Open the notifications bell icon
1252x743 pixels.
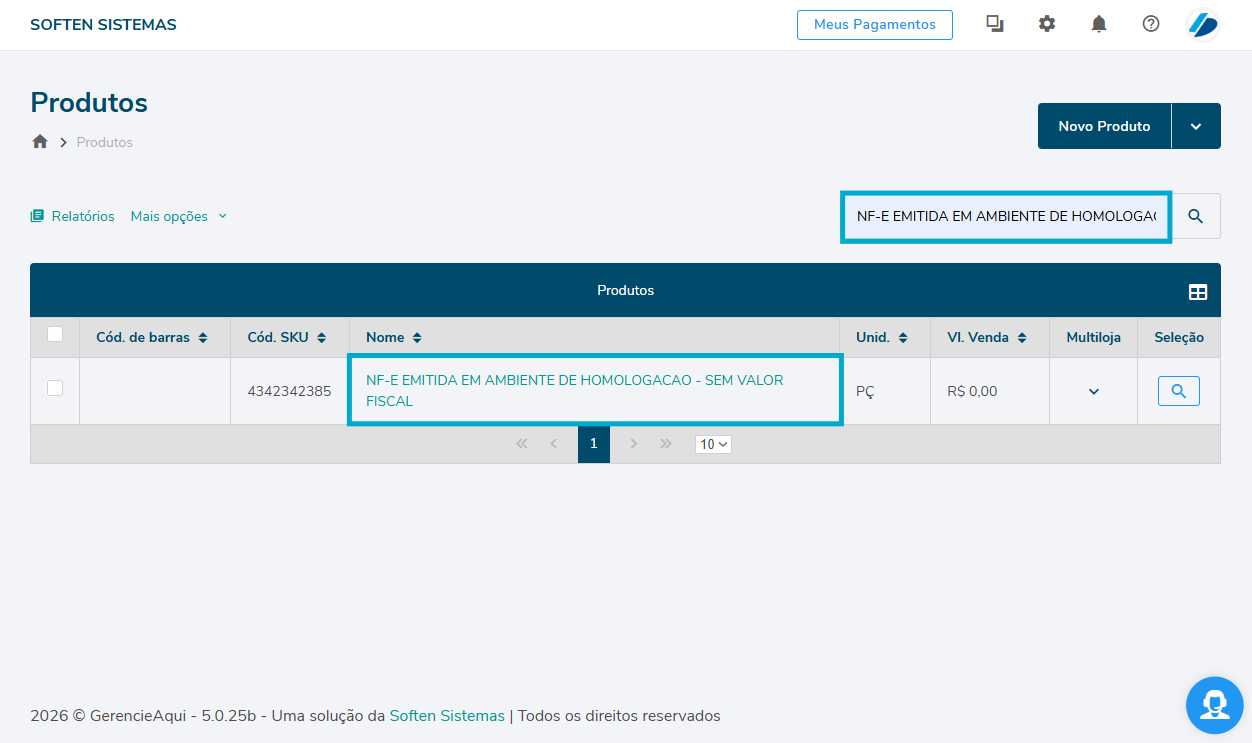pos(1098,24)
